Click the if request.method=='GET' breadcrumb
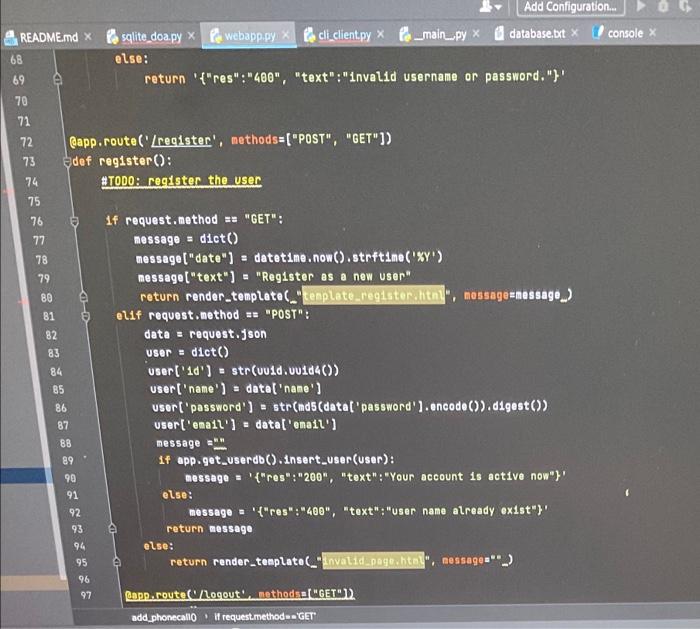Viewport: 700px width, 629px height. point(265,617)
